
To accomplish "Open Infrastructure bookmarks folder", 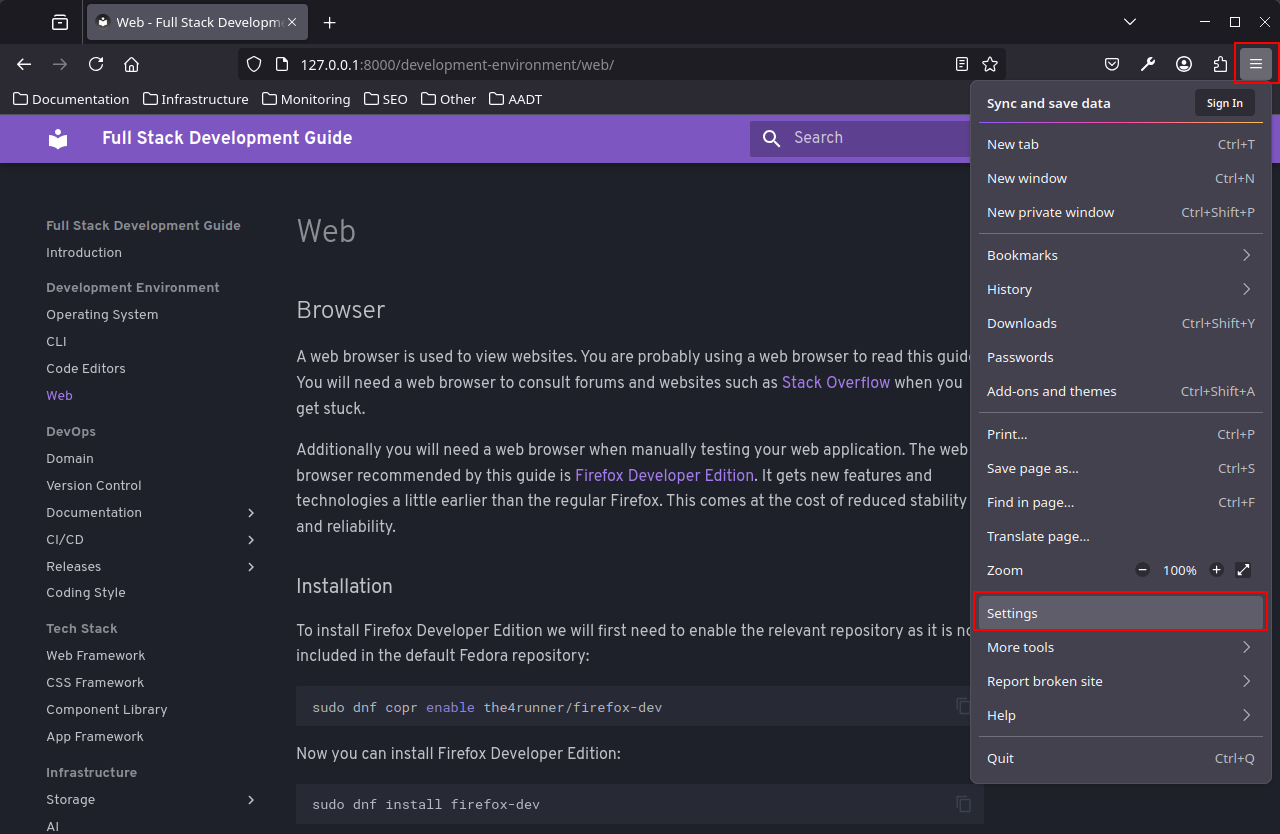I will 195,99.
